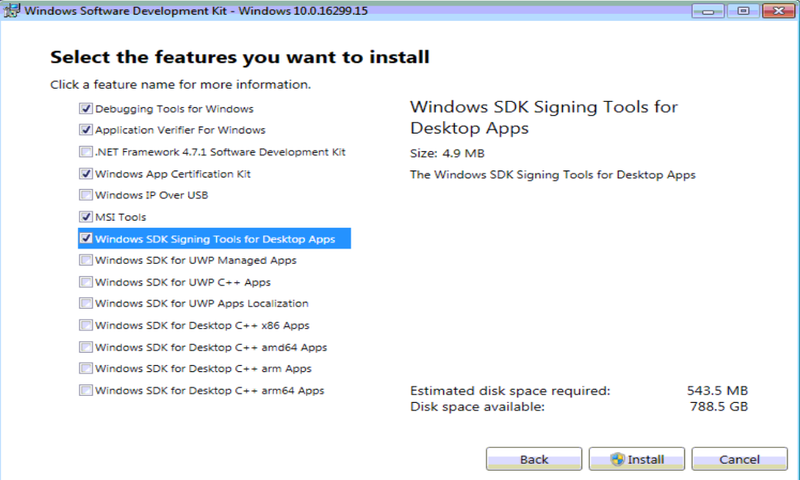The width and height of the screenshot is (800, 480).
Task: Enable .NET Framework 4.7.1 Software Development Kit
Action: (86, 152)
